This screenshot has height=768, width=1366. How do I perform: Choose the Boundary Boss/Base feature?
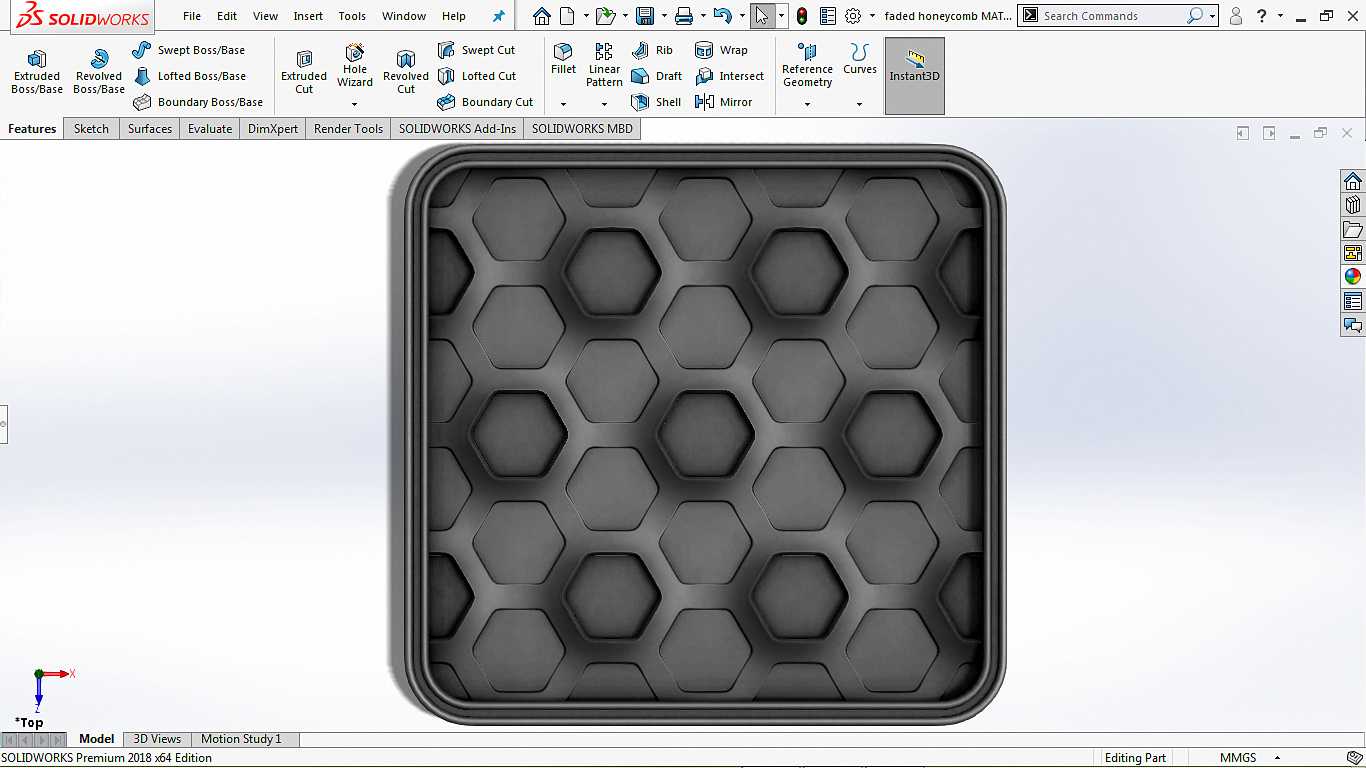198,102
